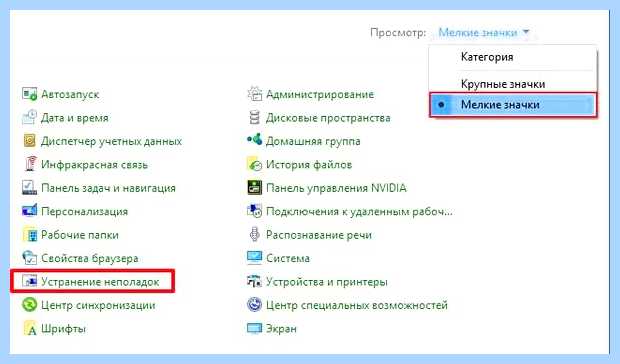
Task: Open the Устранение неполадок icon
Action: coord(30,281)
